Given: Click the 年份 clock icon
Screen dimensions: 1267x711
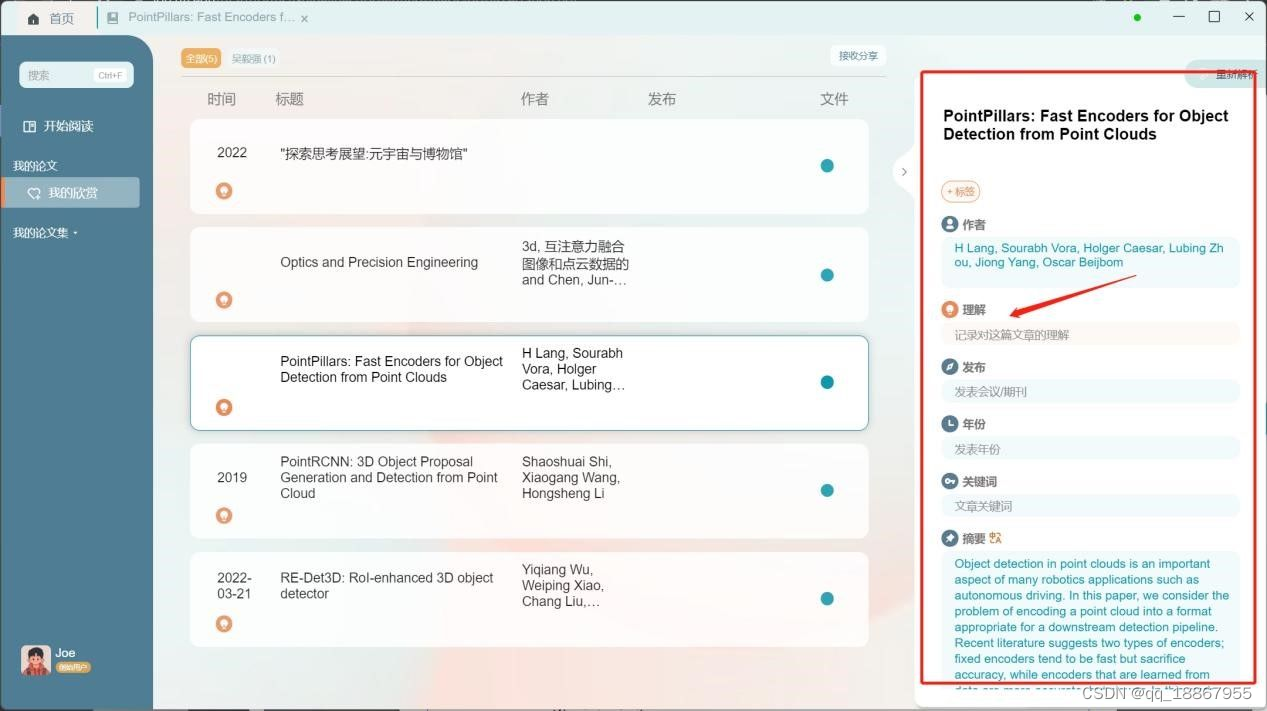Looking at the screenshot, I should [x=950, y=424].
